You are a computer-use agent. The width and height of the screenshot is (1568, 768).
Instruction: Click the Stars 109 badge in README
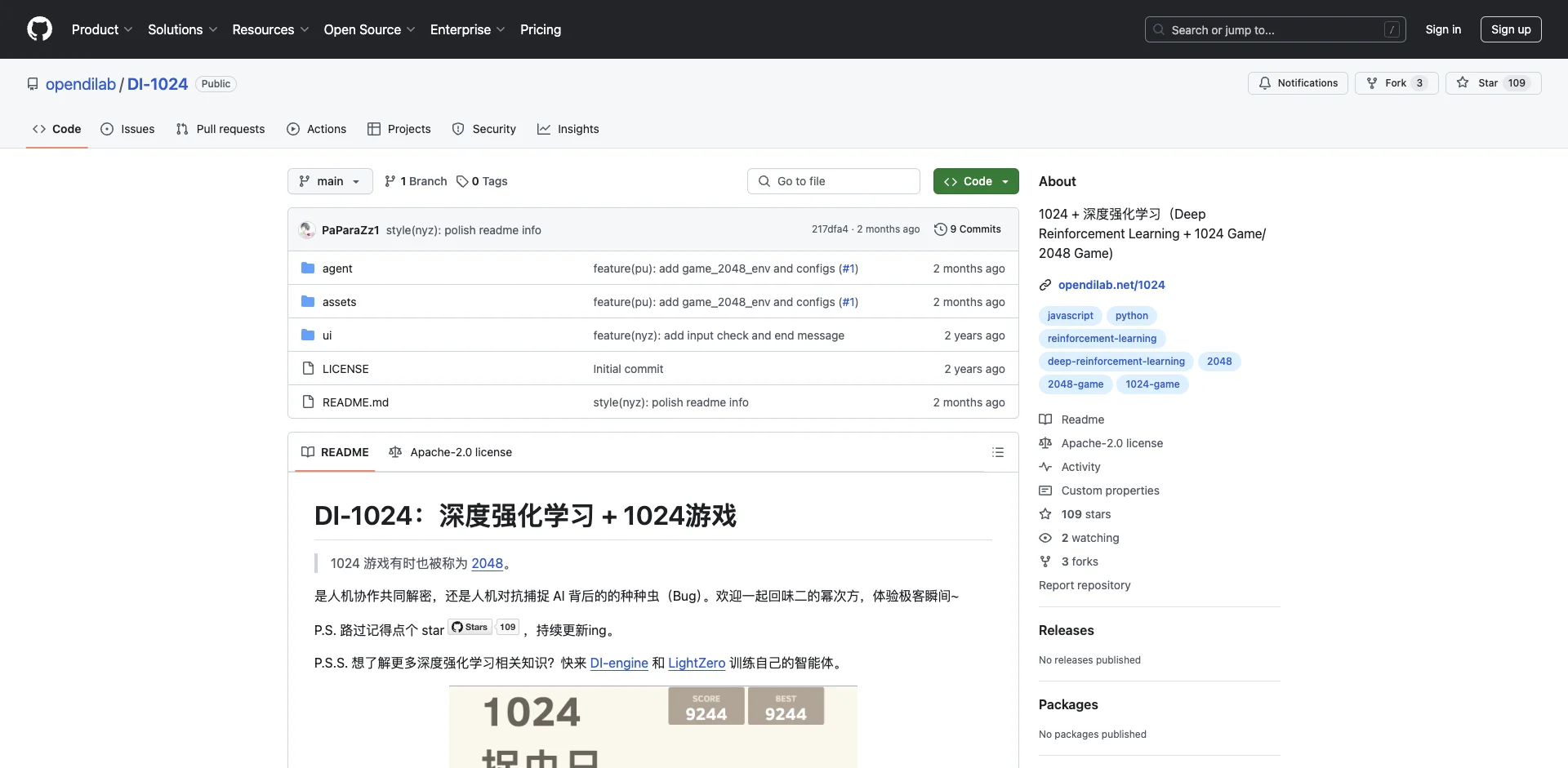pos(483,627)
